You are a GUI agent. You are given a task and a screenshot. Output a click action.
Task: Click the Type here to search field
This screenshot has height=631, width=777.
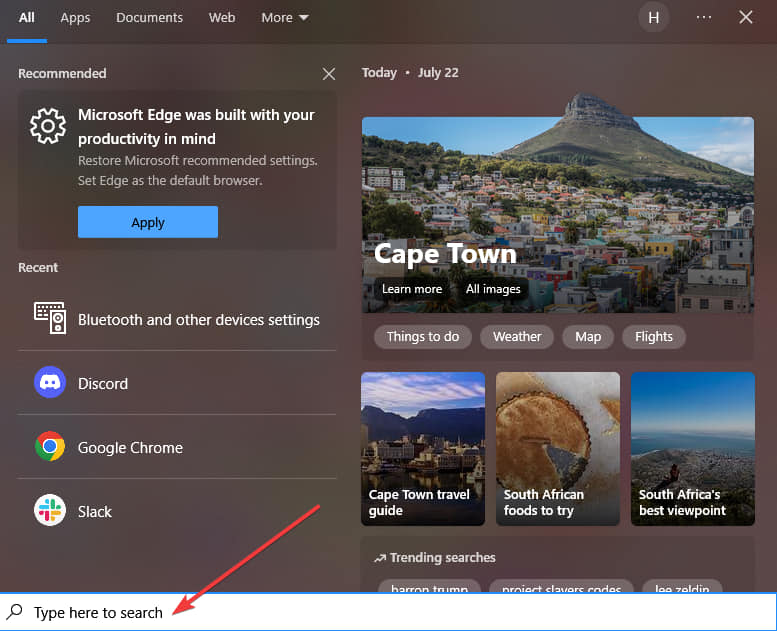[x=388, y=612]
